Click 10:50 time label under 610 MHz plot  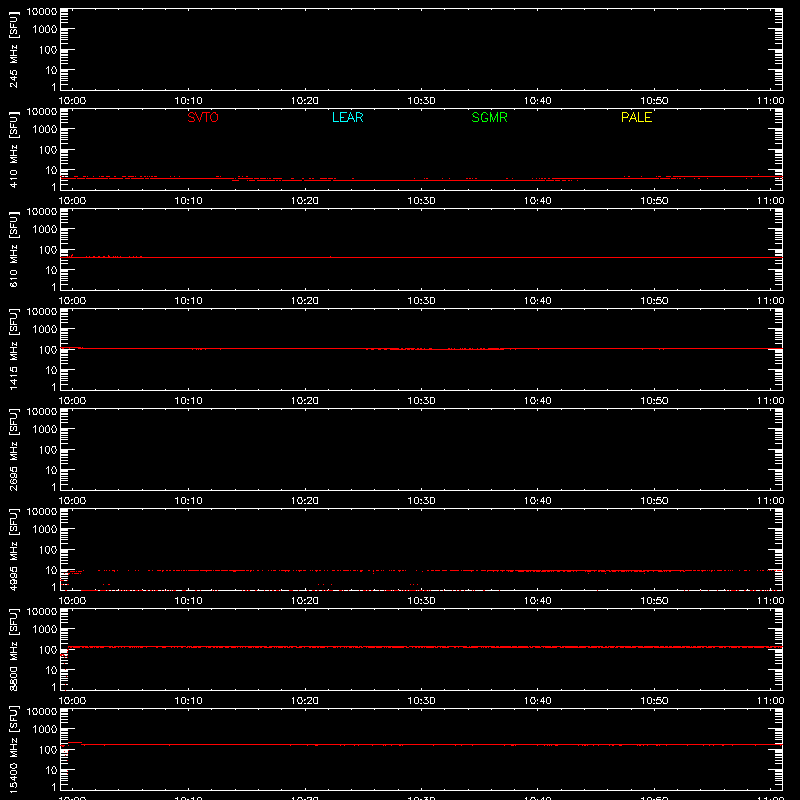point(654,301)
